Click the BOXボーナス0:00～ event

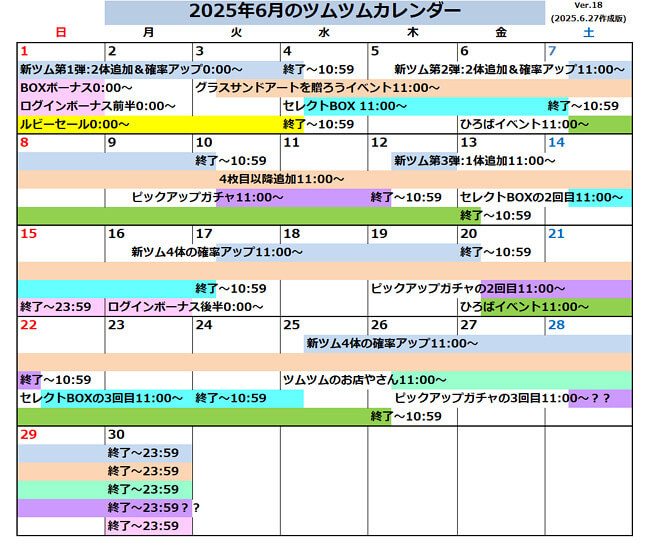[x=77, y=88]
